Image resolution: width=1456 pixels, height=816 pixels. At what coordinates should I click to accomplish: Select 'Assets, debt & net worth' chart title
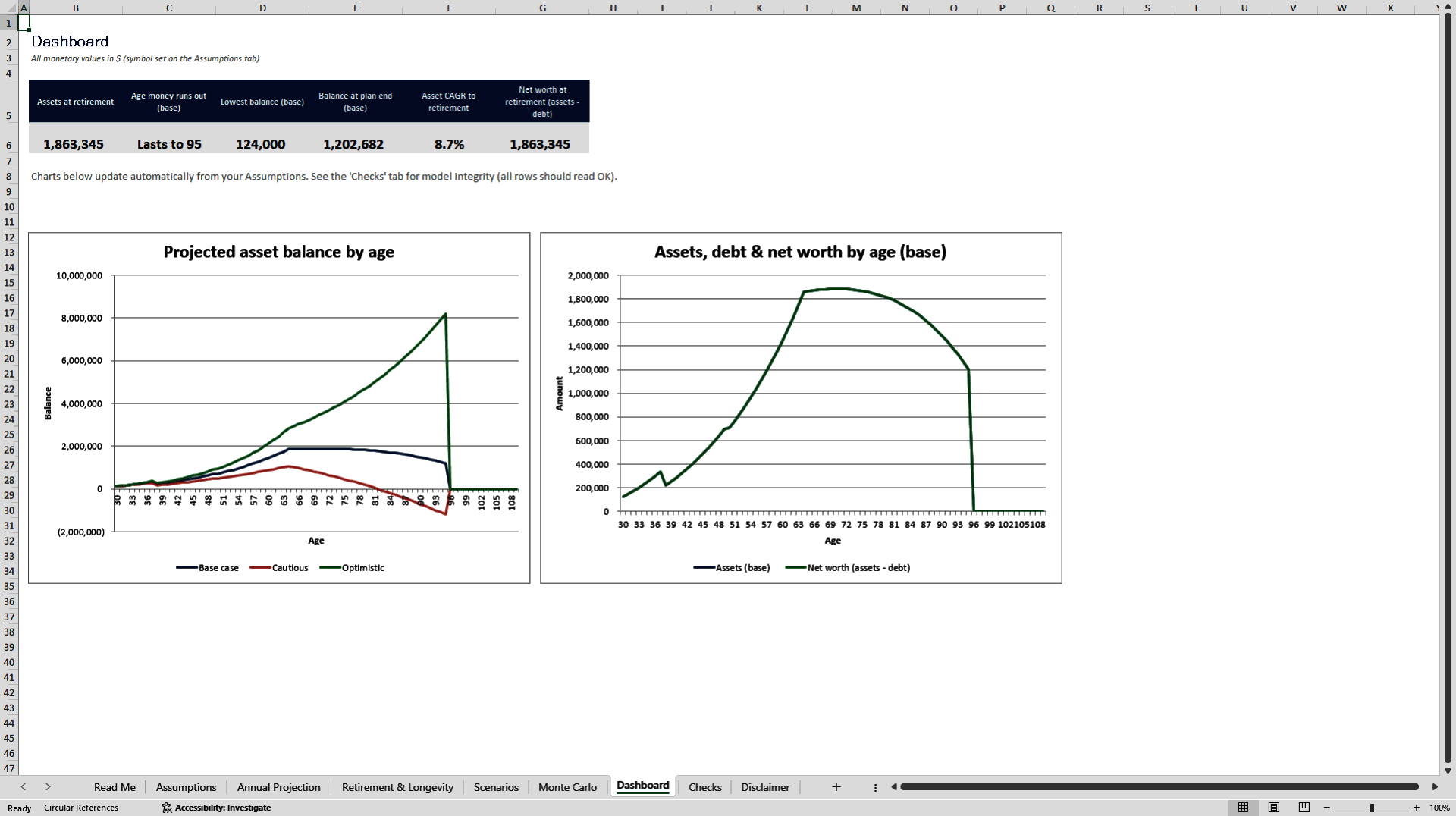tap(800, 252)
